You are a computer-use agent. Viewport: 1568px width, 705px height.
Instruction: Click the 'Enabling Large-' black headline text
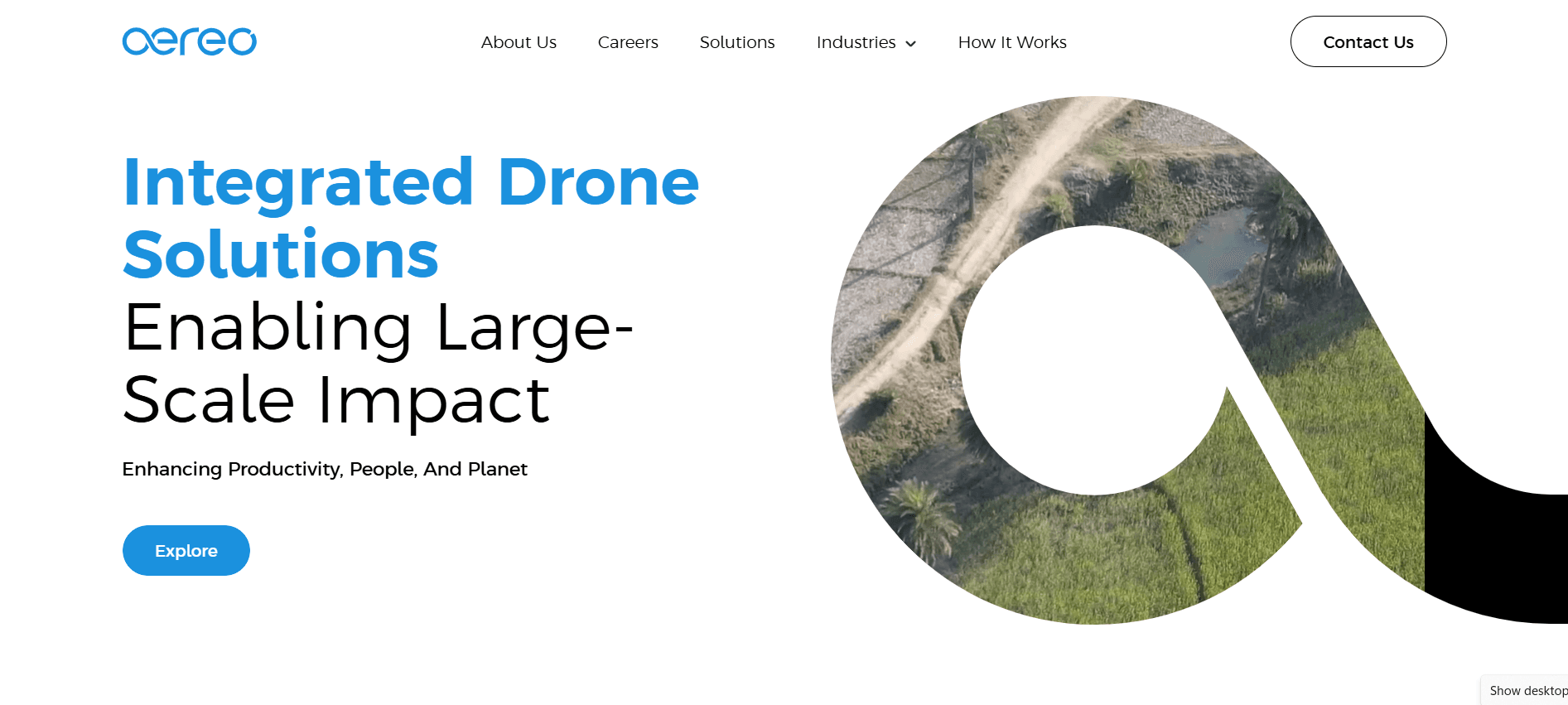[x=378, y=328]
